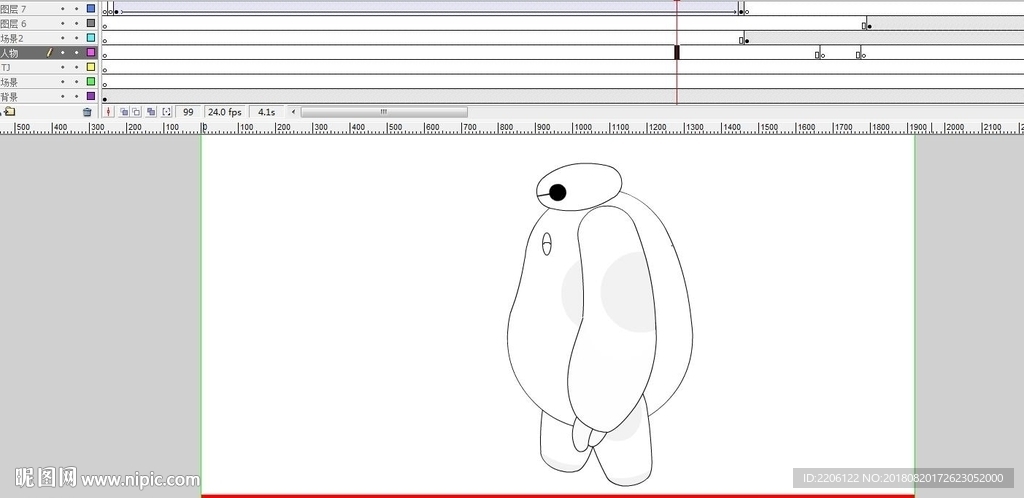The height and width of the screenshot is (498, 1024).
Task: Click the pencil icon on the 人物 layer
Action: point(49,52)
